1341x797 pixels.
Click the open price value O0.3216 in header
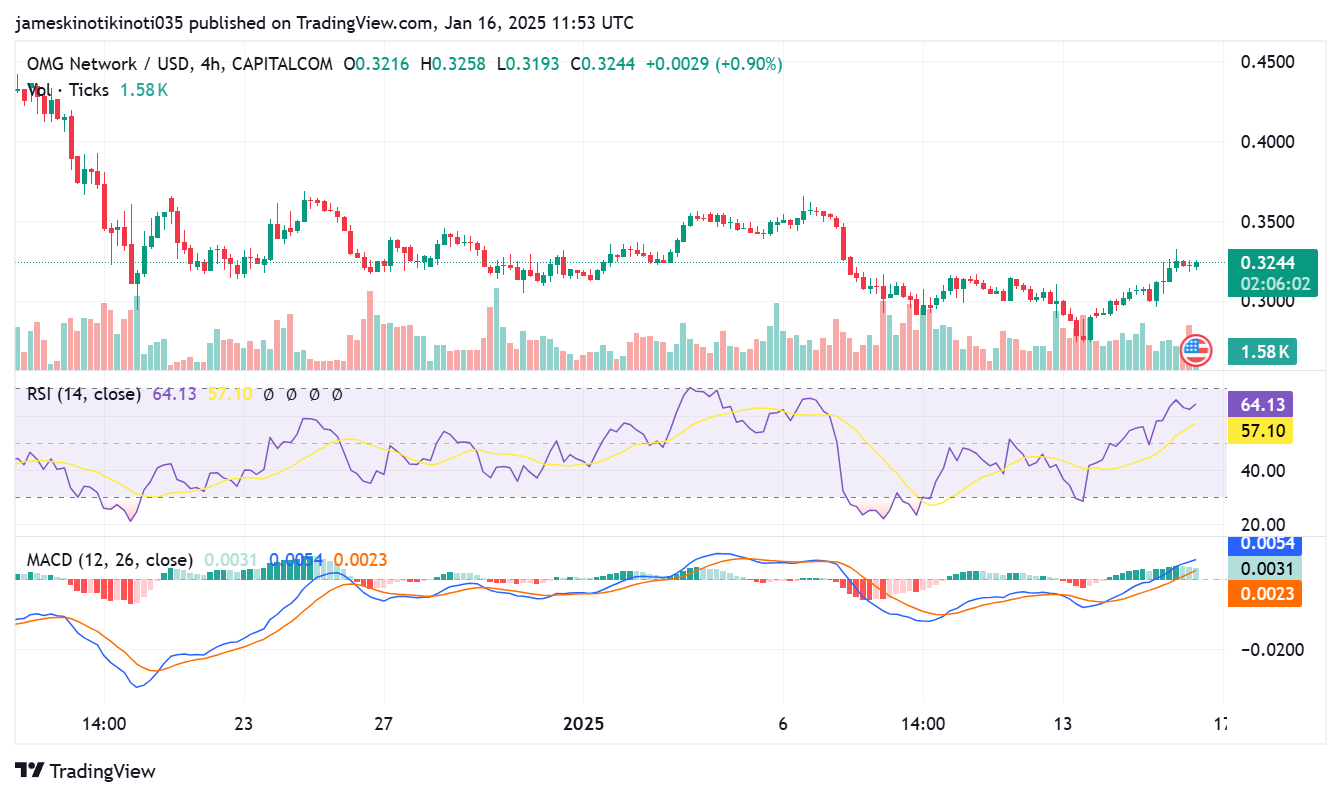(378, 64)
